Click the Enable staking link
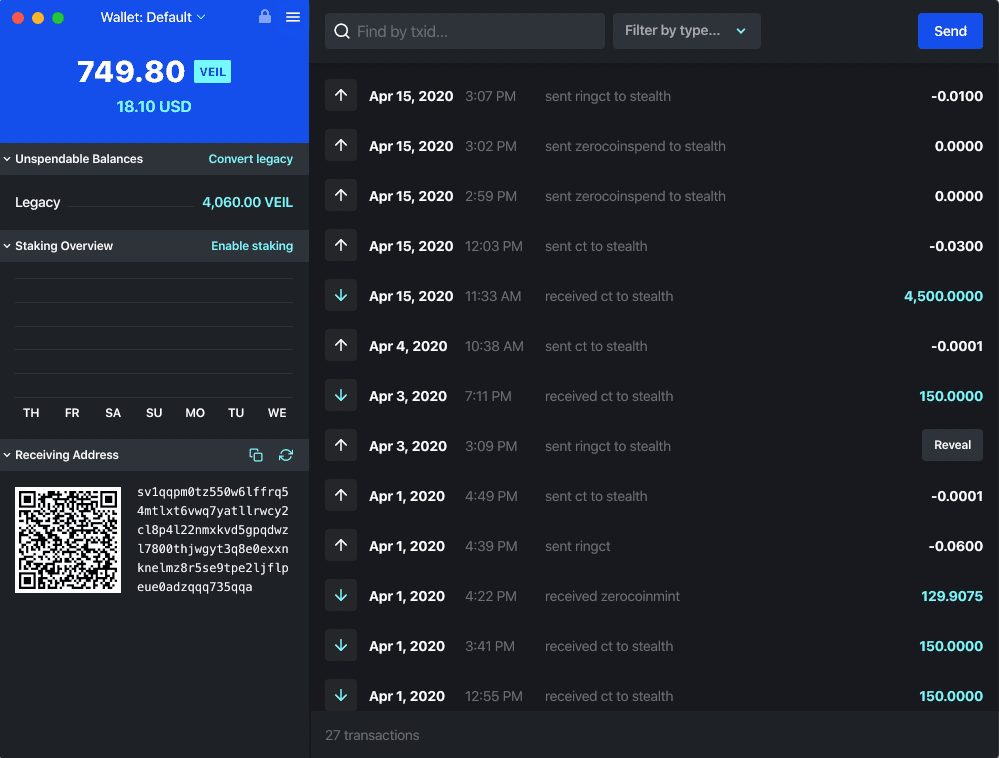999x758 pixels. pyautogui.click(x=252, y=246)
